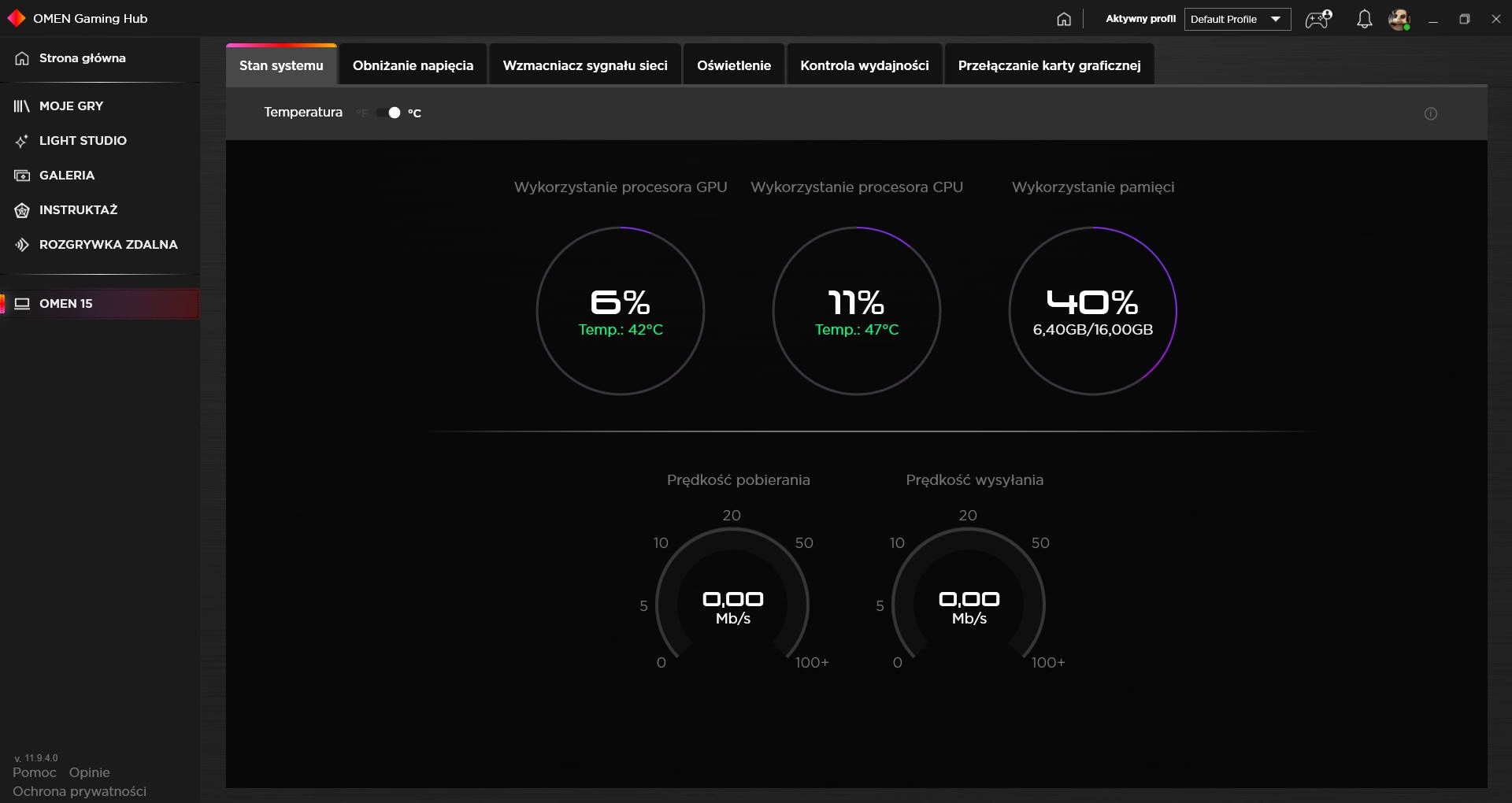Restore the OMEN Gaming Hub window
Image resolution: width=1512 pixels, height=803 pixels.
[1465, 19]
